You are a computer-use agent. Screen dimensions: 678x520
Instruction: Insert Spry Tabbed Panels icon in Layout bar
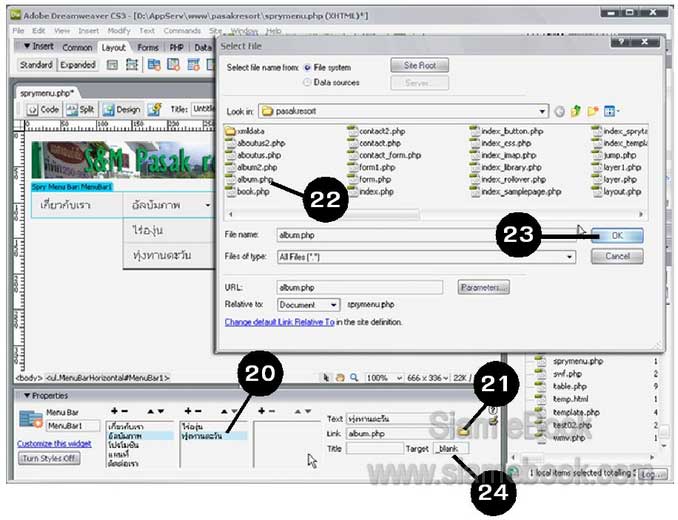click(x=173, y=65)
